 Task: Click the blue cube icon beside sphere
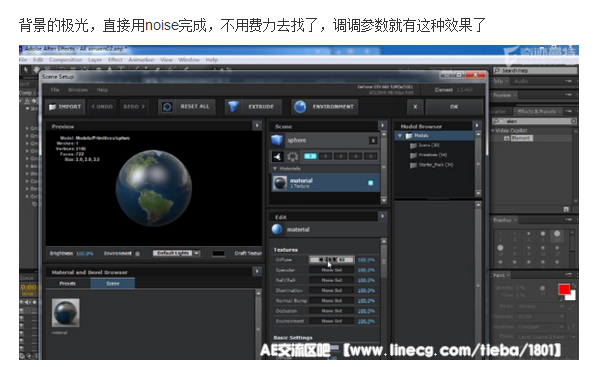pos(277,140)
